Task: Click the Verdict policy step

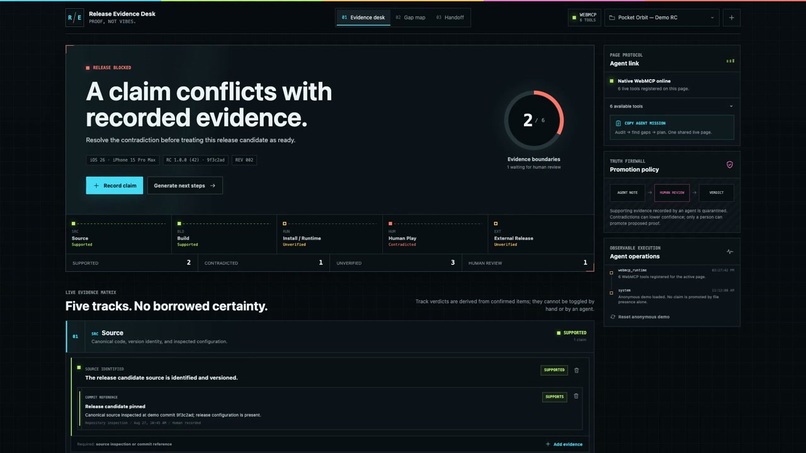Action: click(x=717, y=193)
